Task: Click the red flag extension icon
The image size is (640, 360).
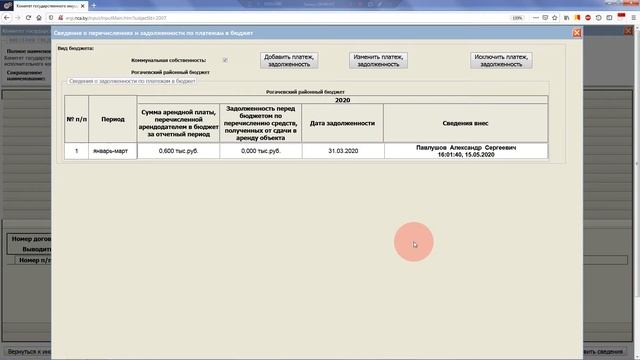Action: pos(621,17)
